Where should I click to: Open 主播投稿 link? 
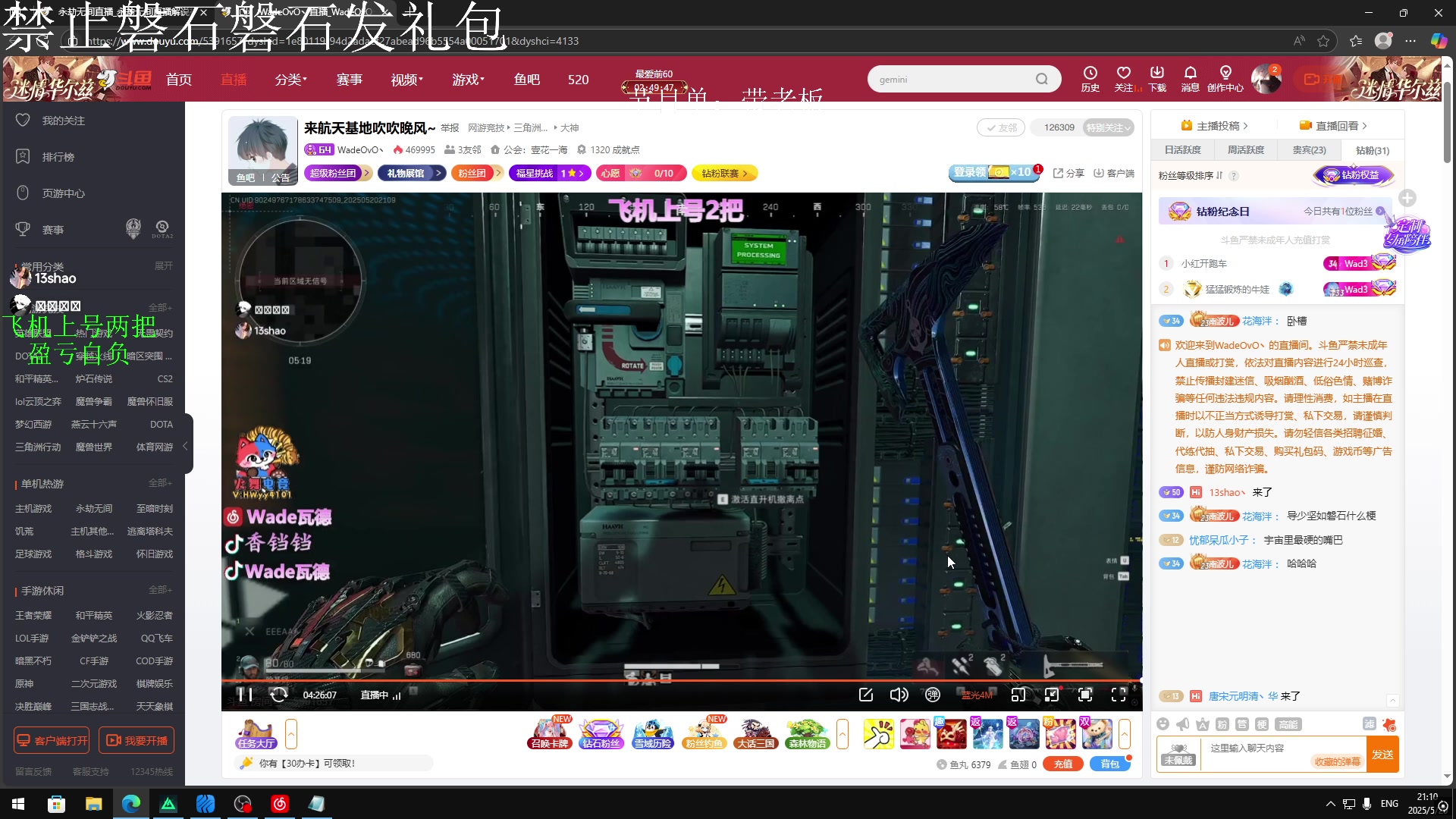pos(1214,126)
